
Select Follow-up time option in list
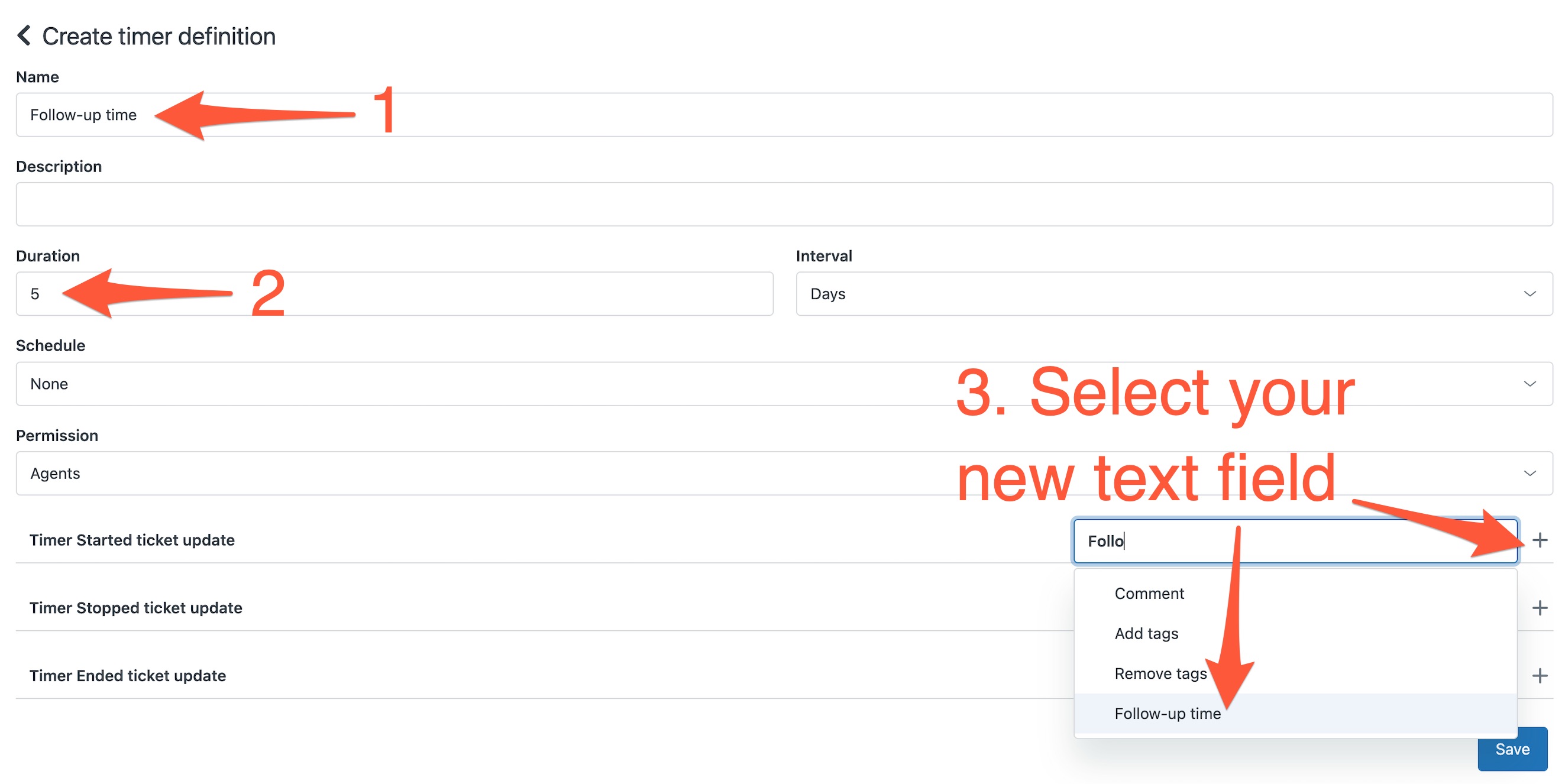pos(1295,714)
